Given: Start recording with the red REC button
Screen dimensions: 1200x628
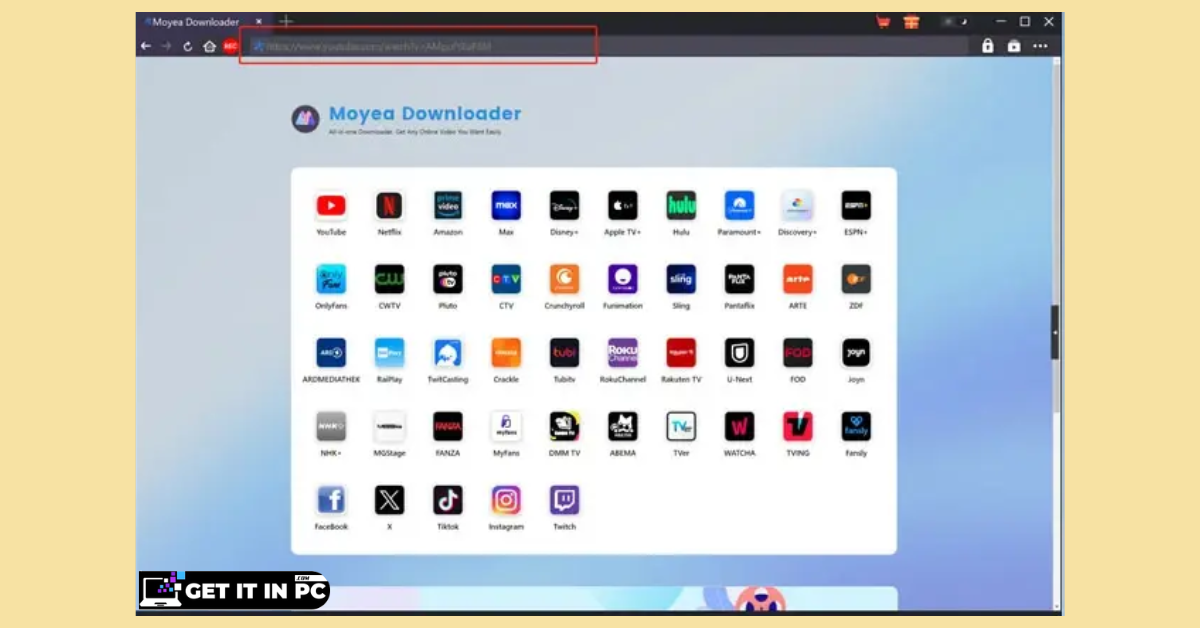Looking at the screenshot, I should (x=231, y=46).
